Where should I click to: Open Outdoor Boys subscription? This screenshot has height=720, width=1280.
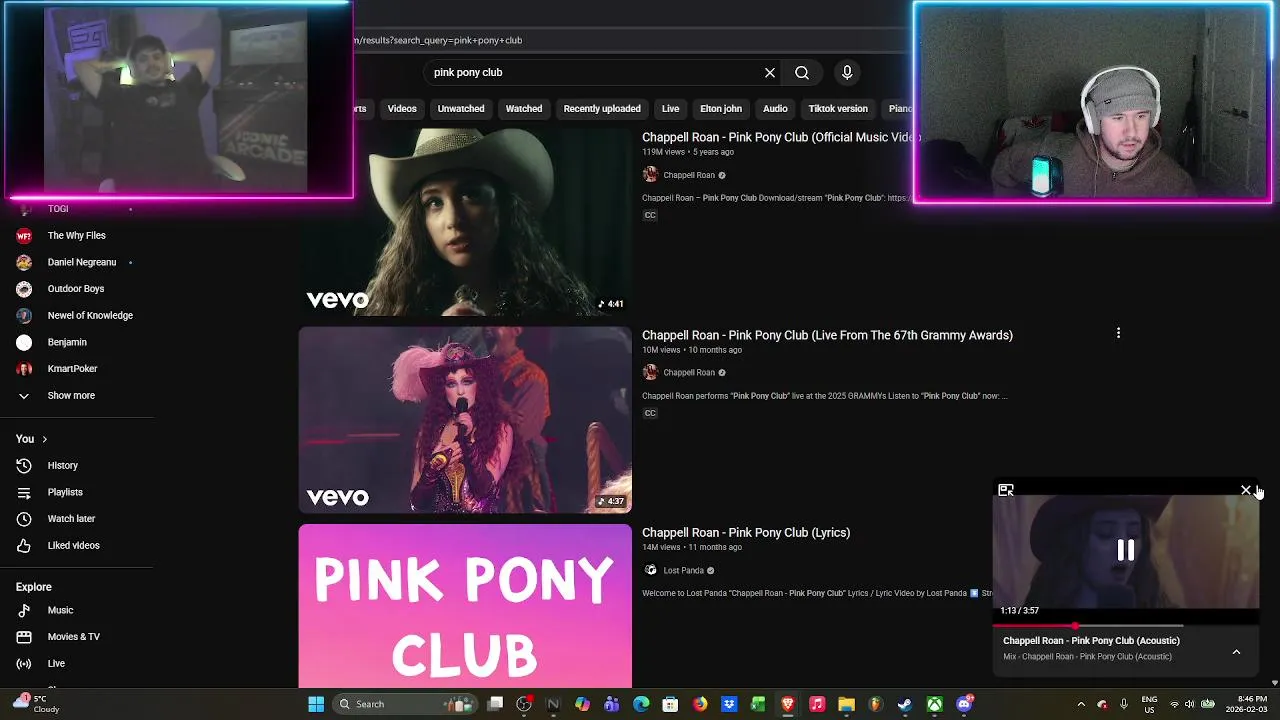tap(77, 289)
